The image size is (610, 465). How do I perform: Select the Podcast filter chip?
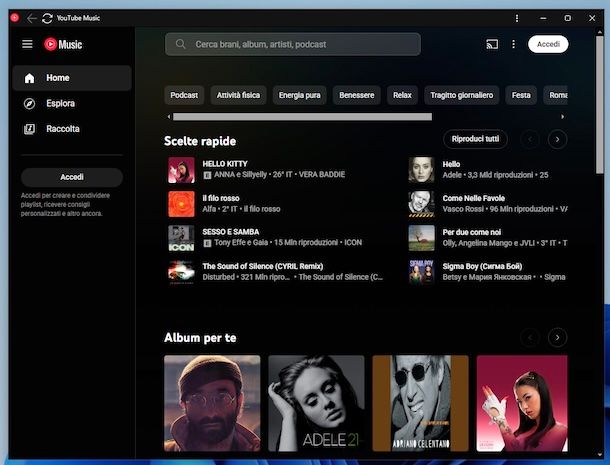click(x=184, y=95)
